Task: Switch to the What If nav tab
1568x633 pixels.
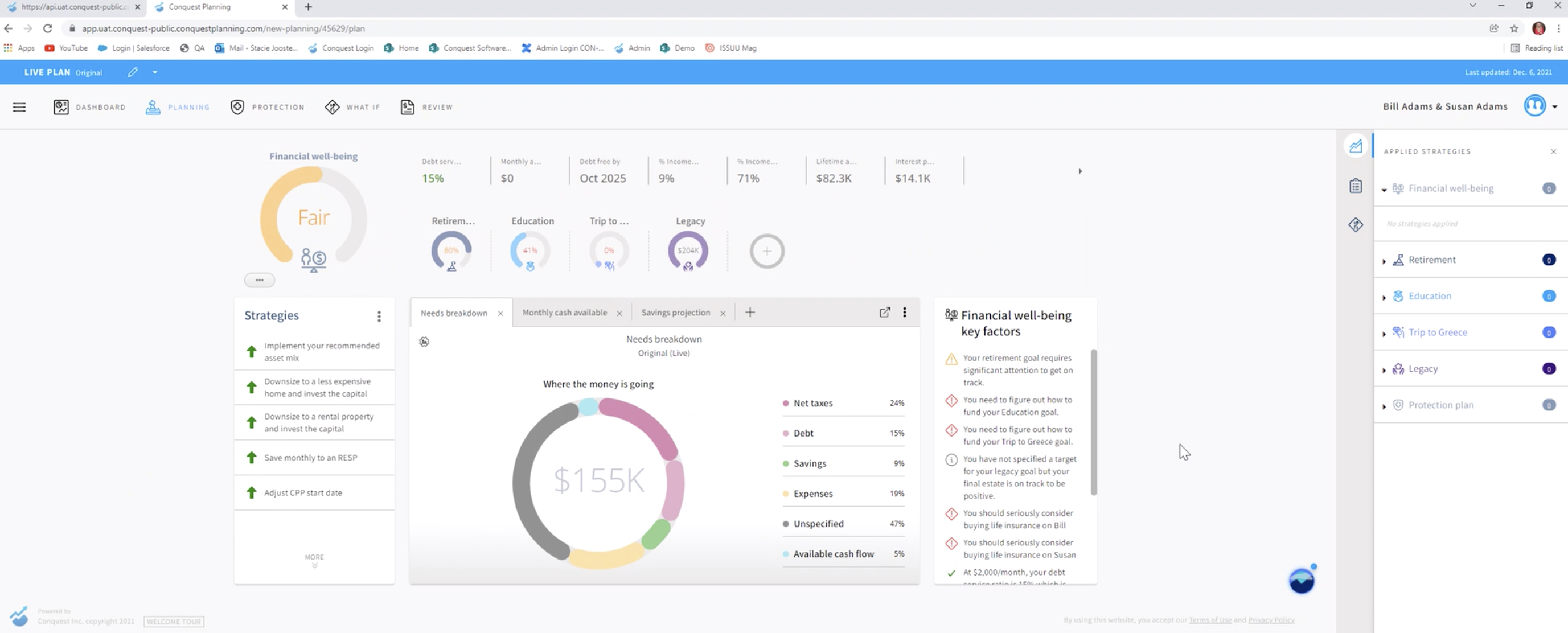Action: 352,107
